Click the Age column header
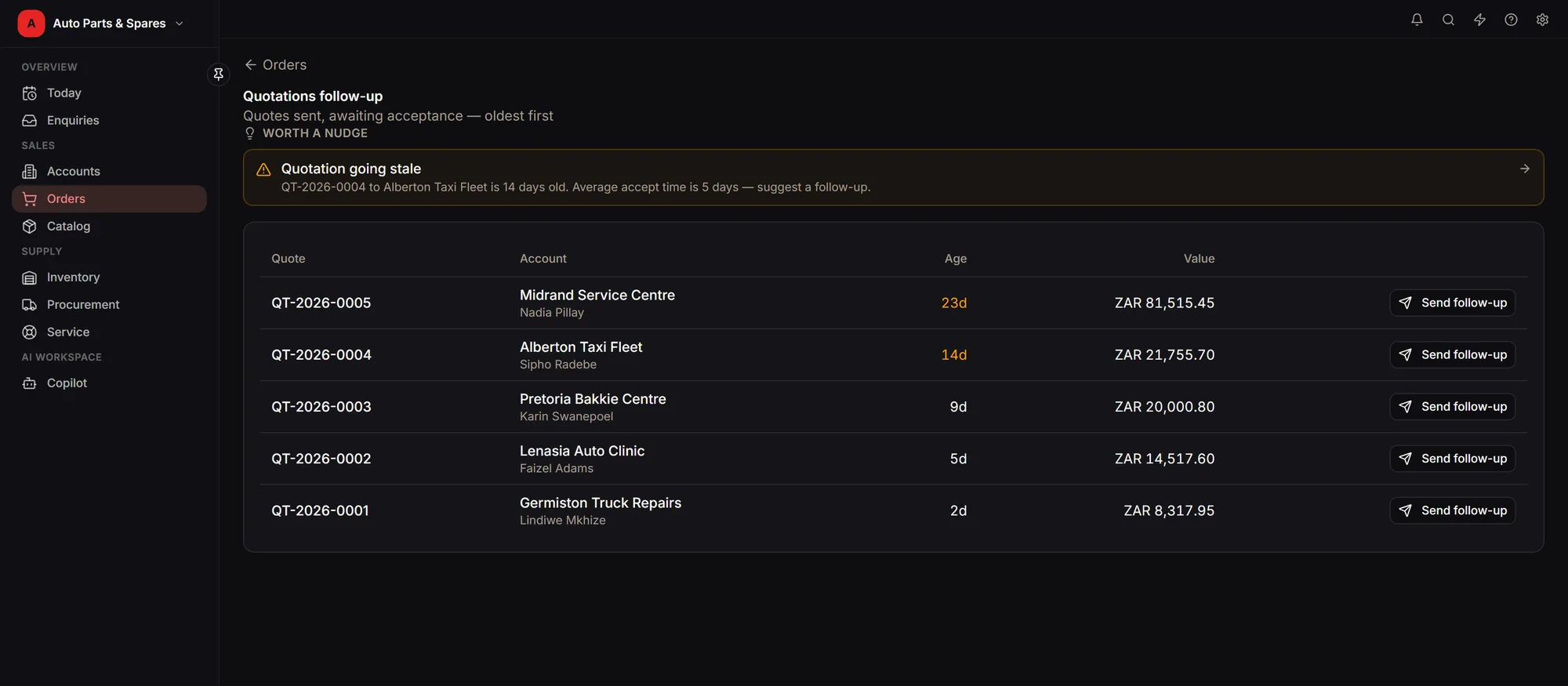 [x=955, y=259]
